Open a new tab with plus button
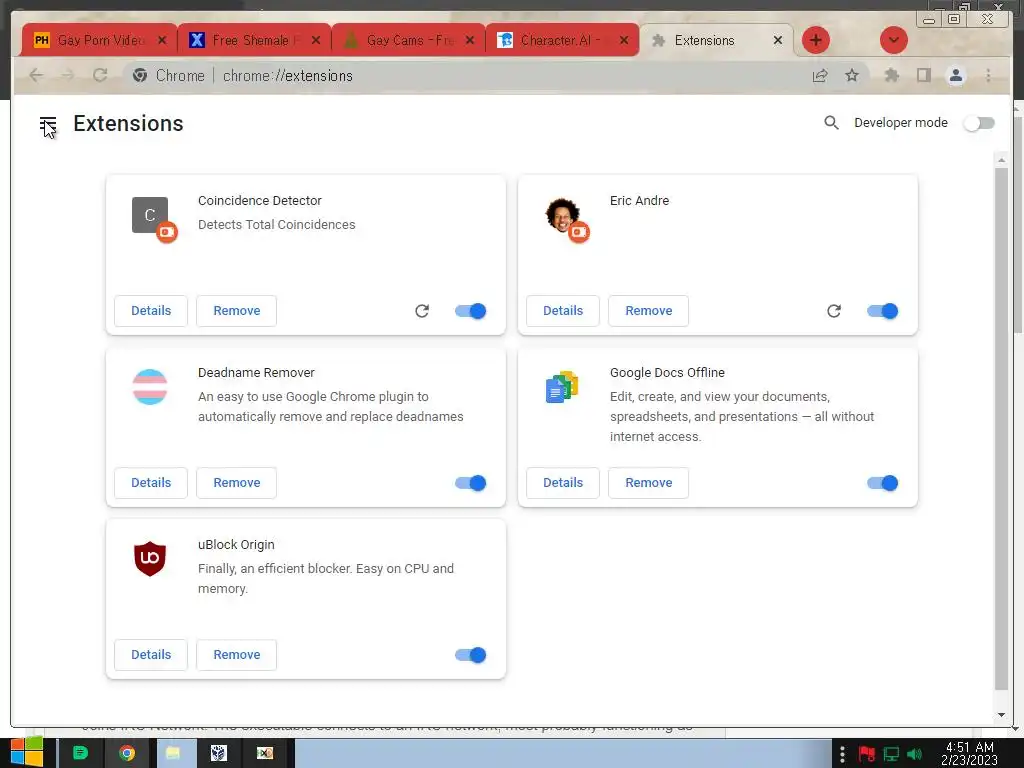 [816, 40]
